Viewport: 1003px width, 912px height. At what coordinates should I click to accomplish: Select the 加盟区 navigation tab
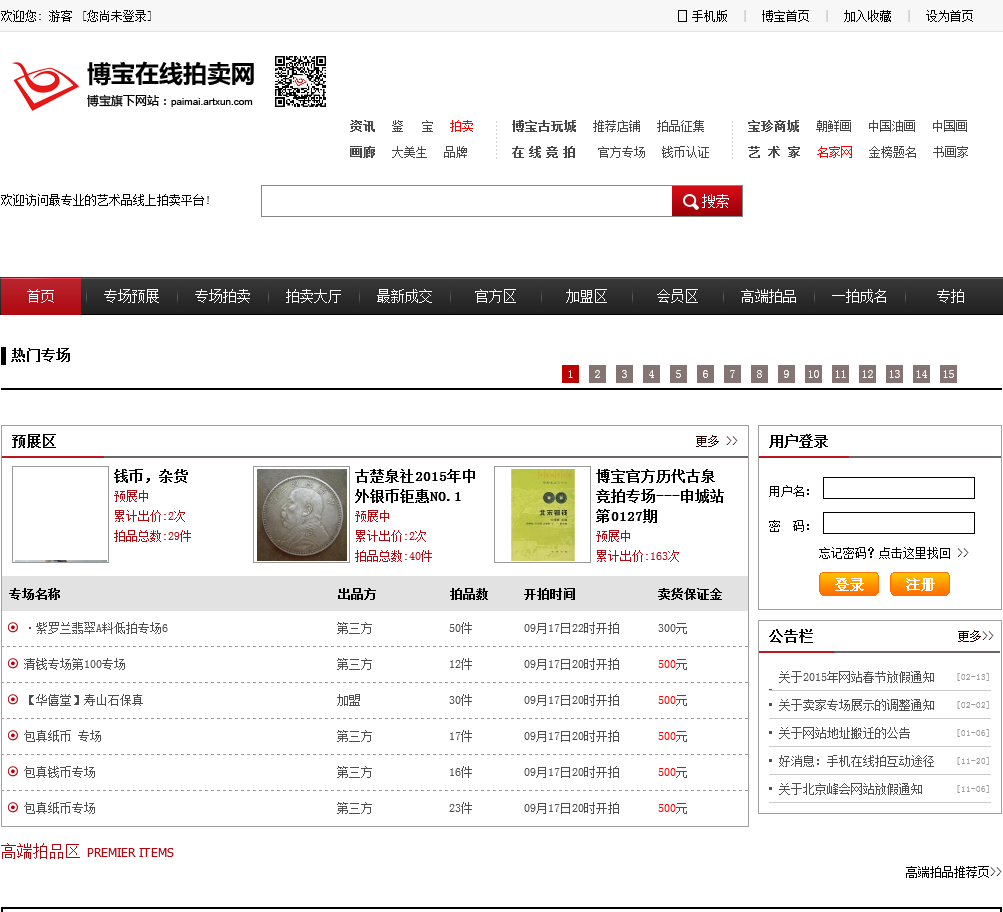click(586, 296)
